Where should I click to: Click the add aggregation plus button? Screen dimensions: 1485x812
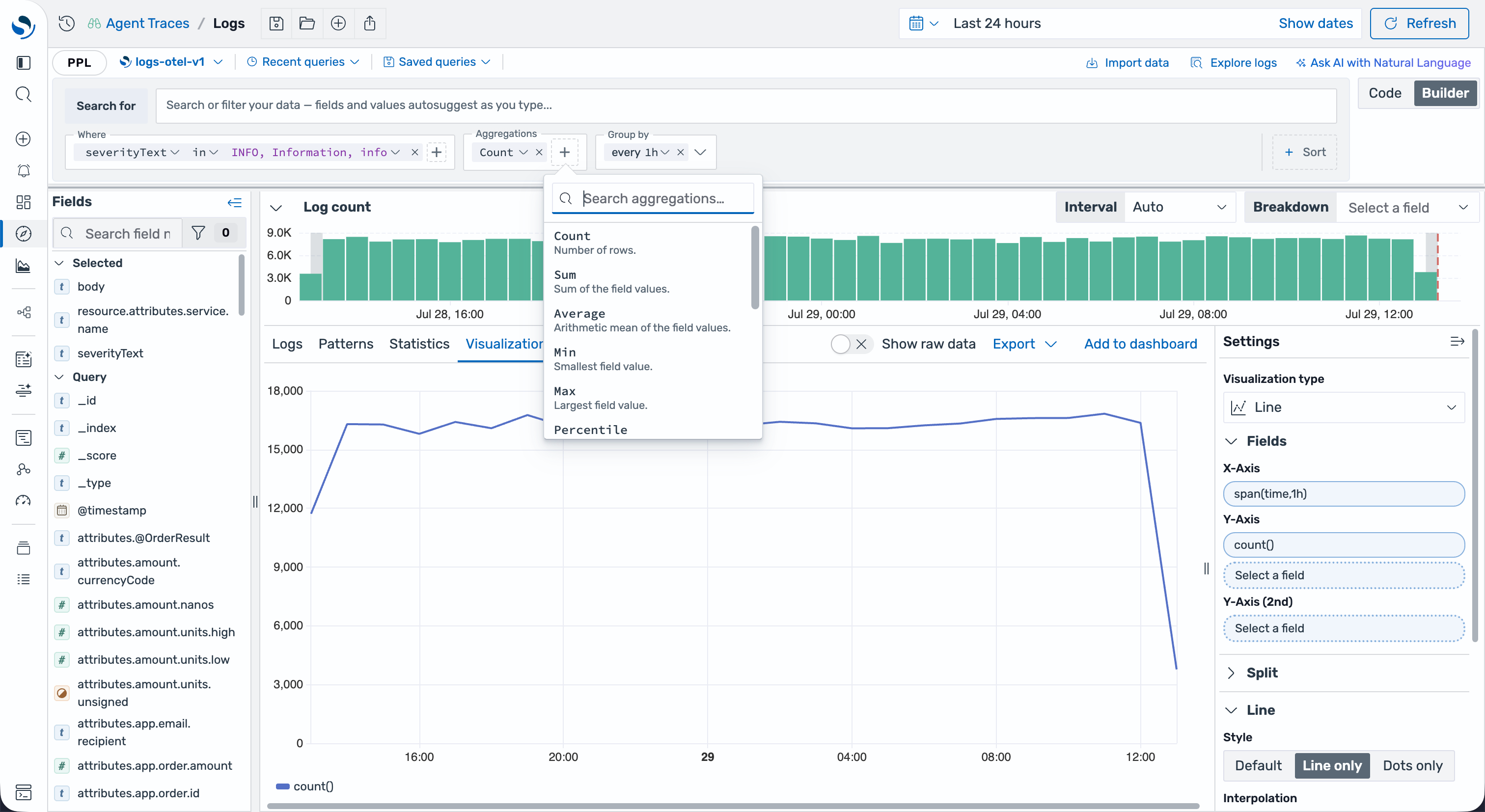click(564, 152)
